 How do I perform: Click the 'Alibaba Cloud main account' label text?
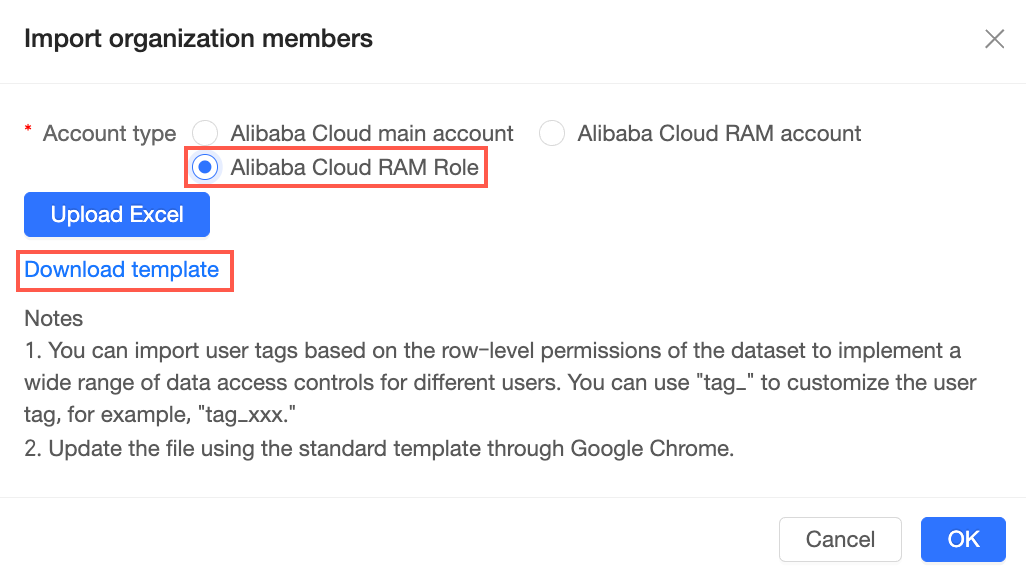coord(371,133)
